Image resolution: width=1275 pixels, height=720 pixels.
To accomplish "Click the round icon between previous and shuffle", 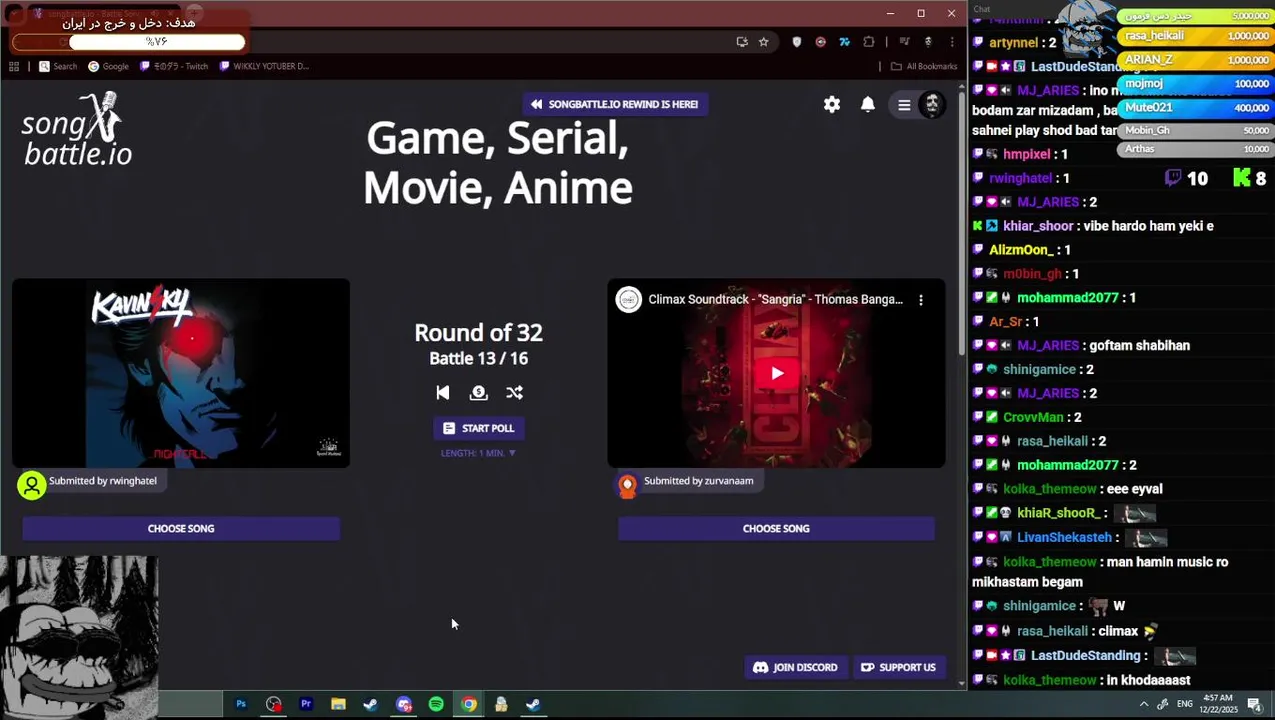I will point(478,393).
